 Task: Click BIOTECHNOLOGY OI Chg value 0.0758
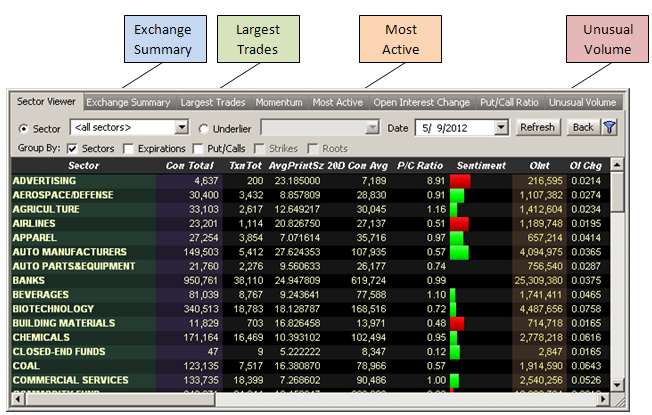586,309
